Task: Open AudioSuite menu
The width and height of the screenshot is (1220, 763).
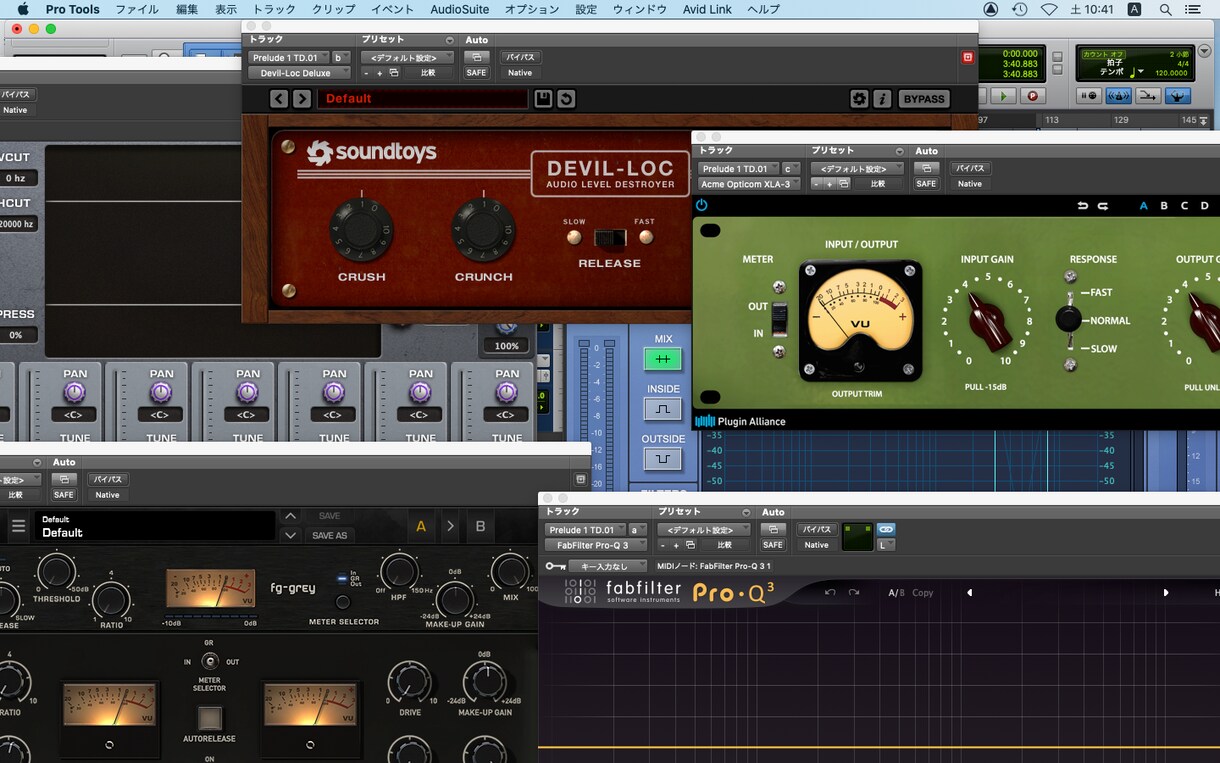Action: point(460,9)
